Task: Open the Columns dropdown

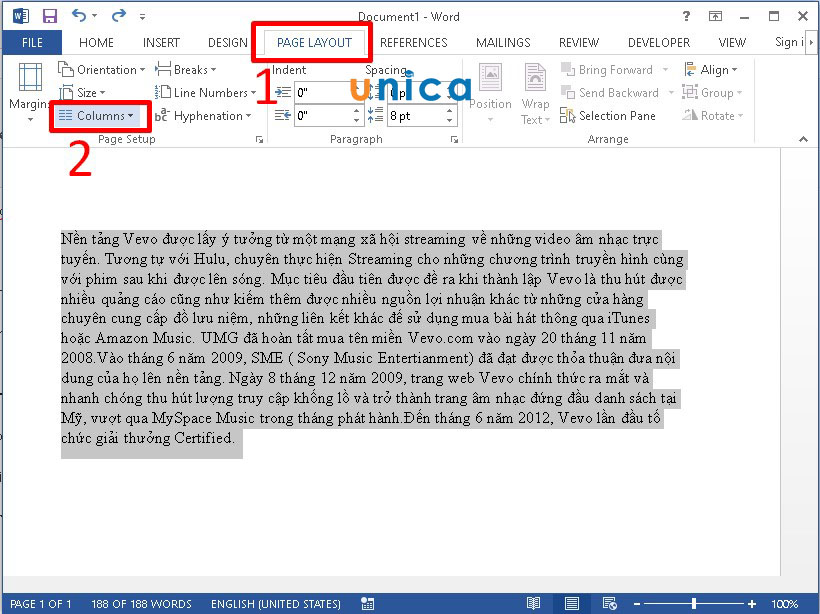Action: click(x=96, y=116)
